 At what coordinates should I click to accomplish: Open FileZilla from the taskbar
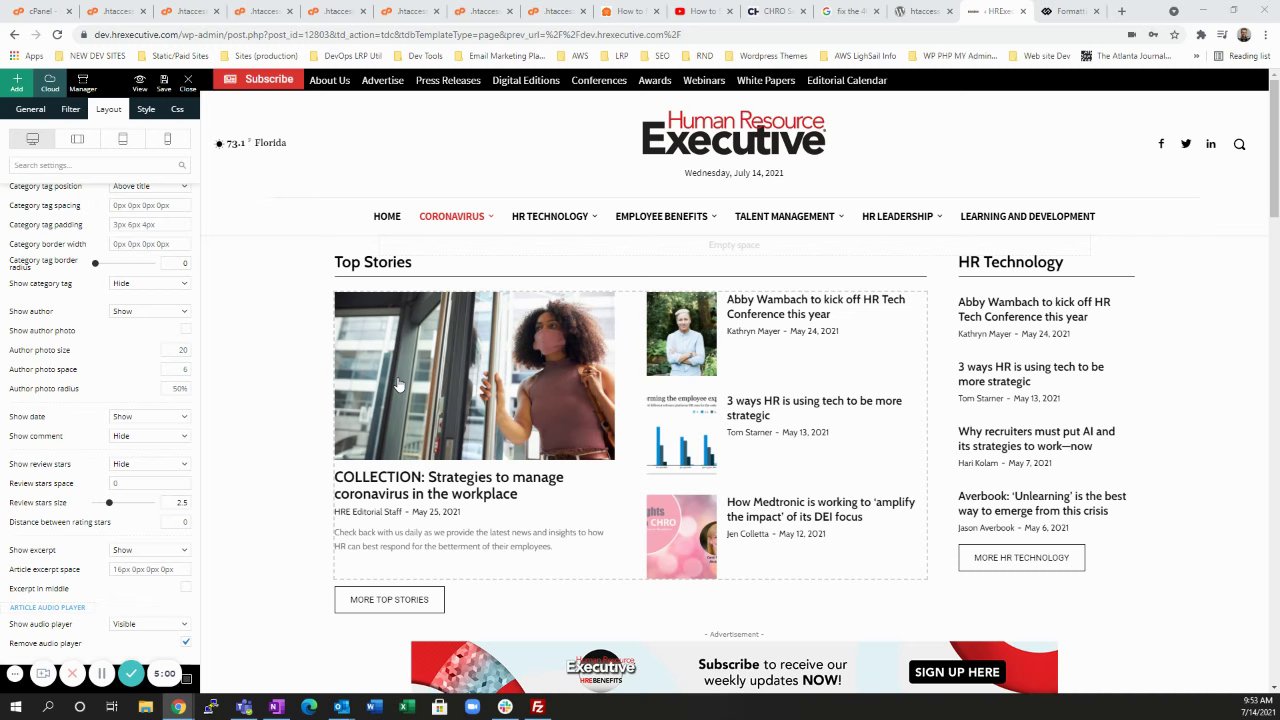click(537, 707)
